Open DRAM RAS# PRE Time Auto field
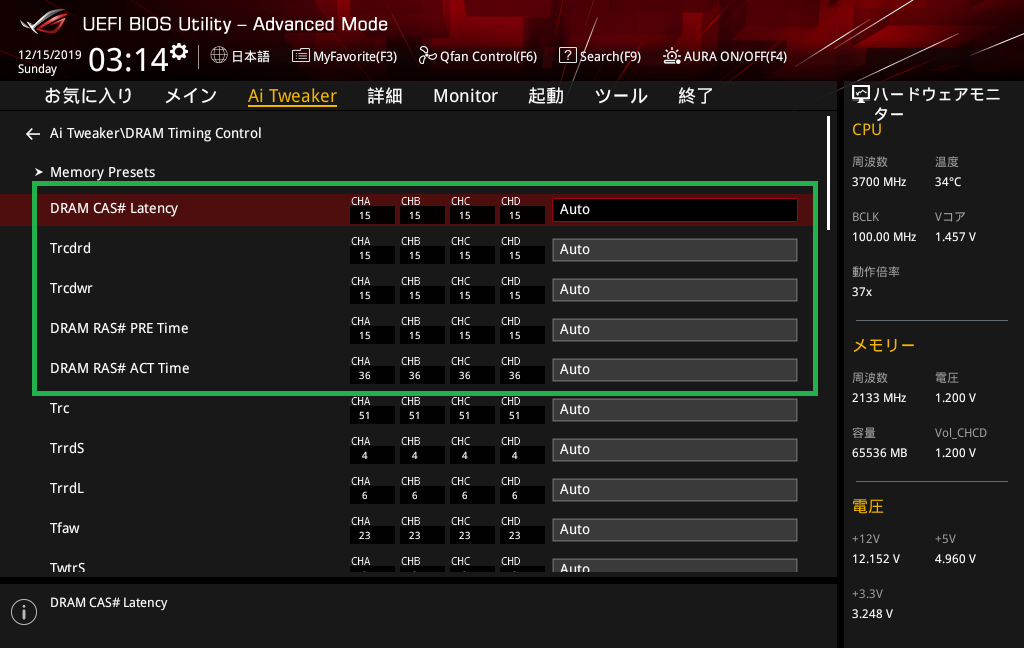1024x648 pixels. 675,330
